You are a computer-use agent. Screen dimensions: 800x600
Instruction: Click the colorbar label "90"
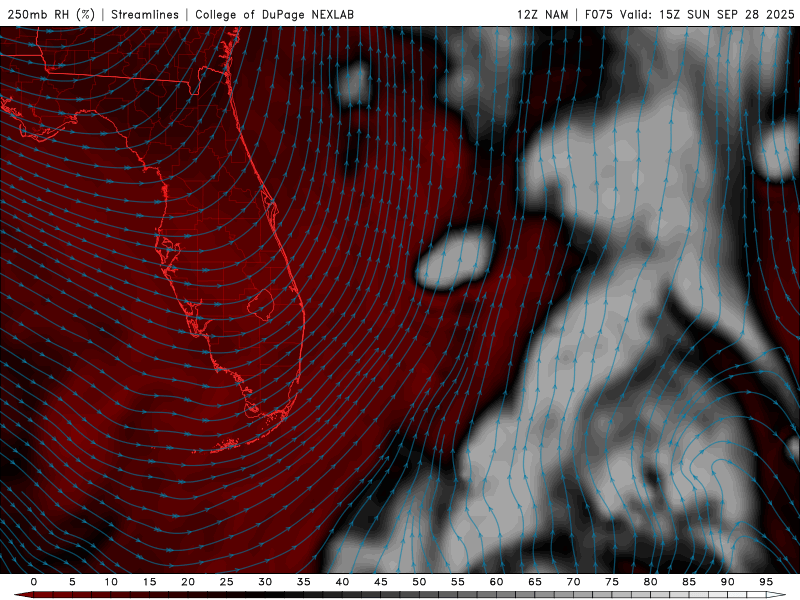[x=727, y=582]
